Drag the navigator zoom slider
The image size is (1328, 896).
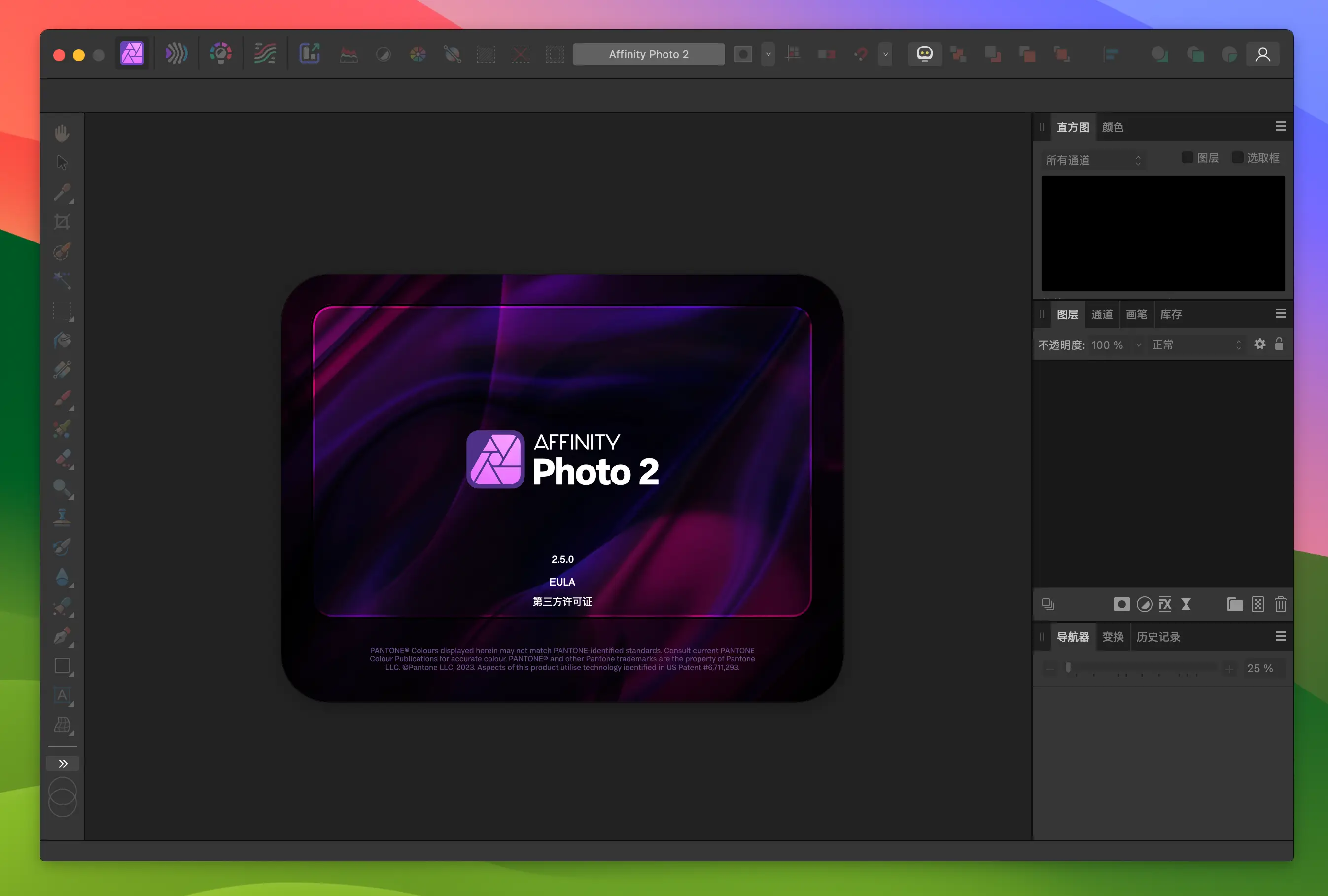click(x=1069, y=668)
